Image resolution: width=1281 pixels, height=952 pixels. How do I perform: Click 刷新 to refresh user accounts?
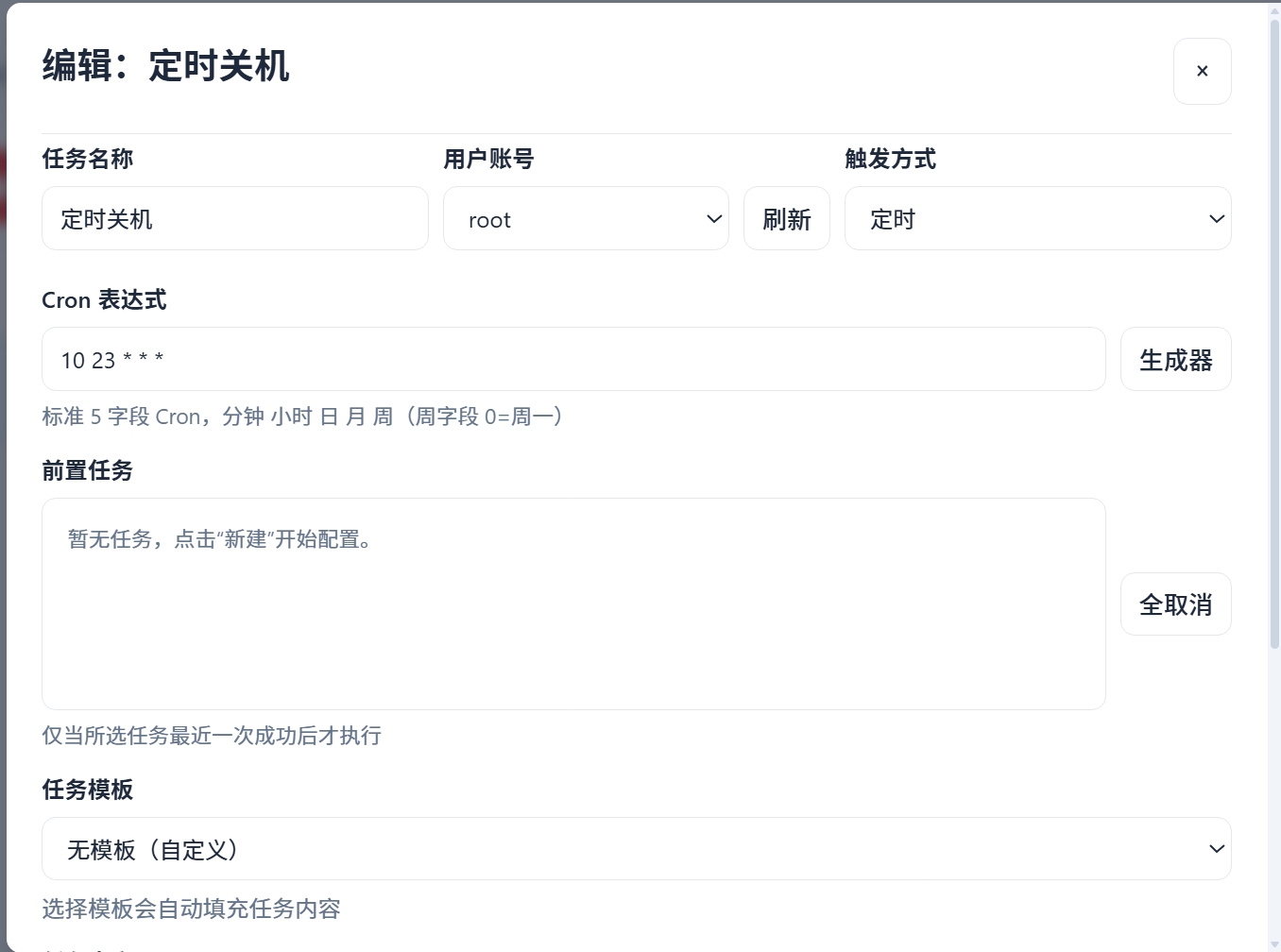tap(786, 218)
